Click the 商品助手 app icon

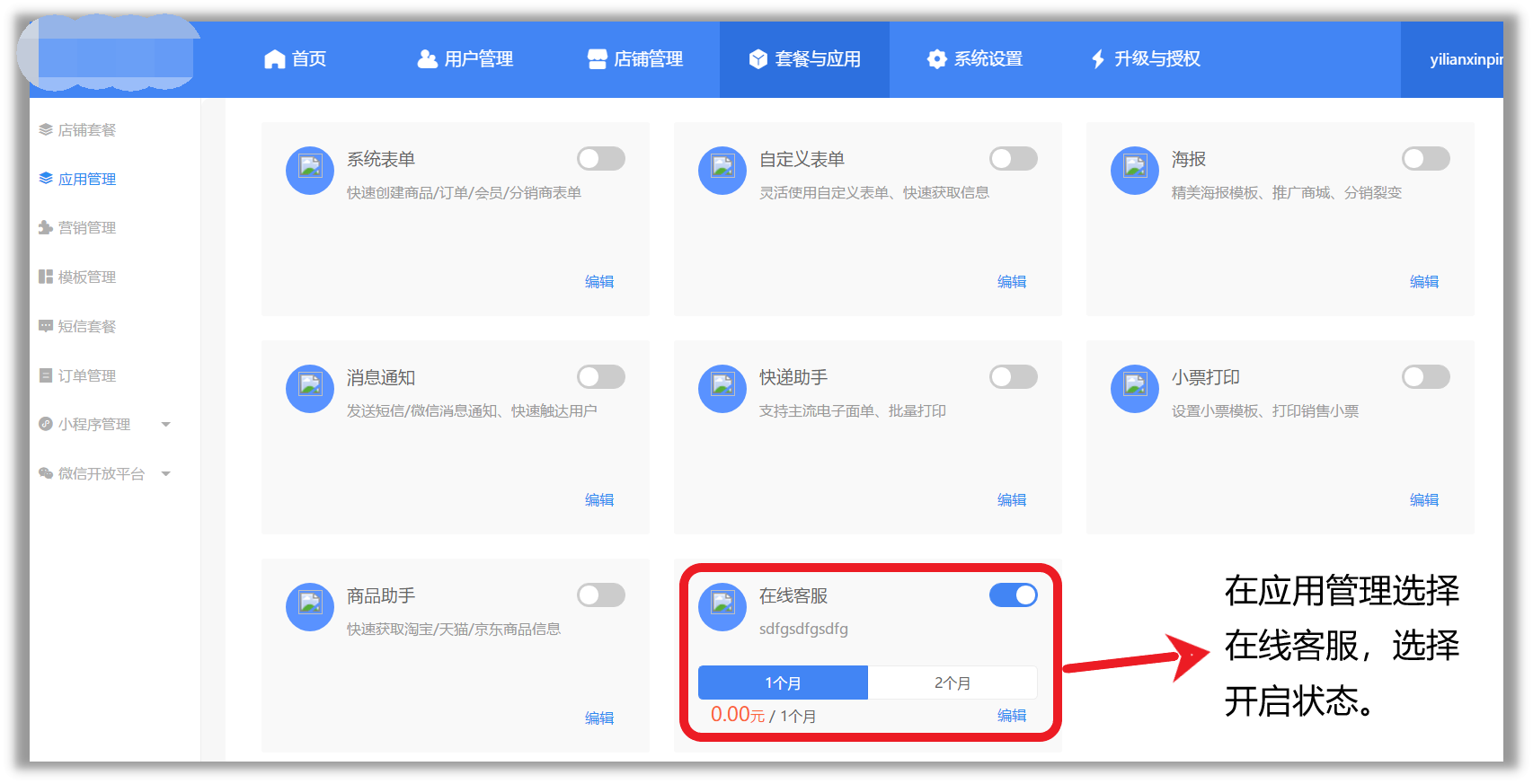(x=310, y=607)
